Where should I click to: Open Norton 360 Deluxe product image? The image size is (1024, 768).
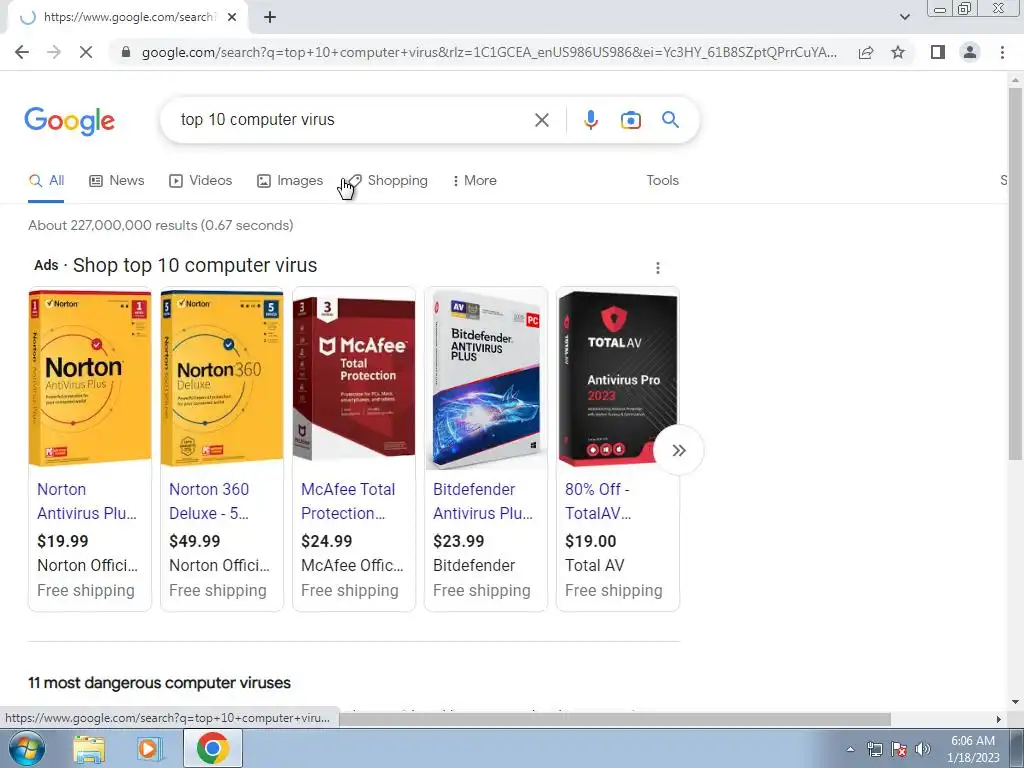pyautogui.click(x=222, y=379)
